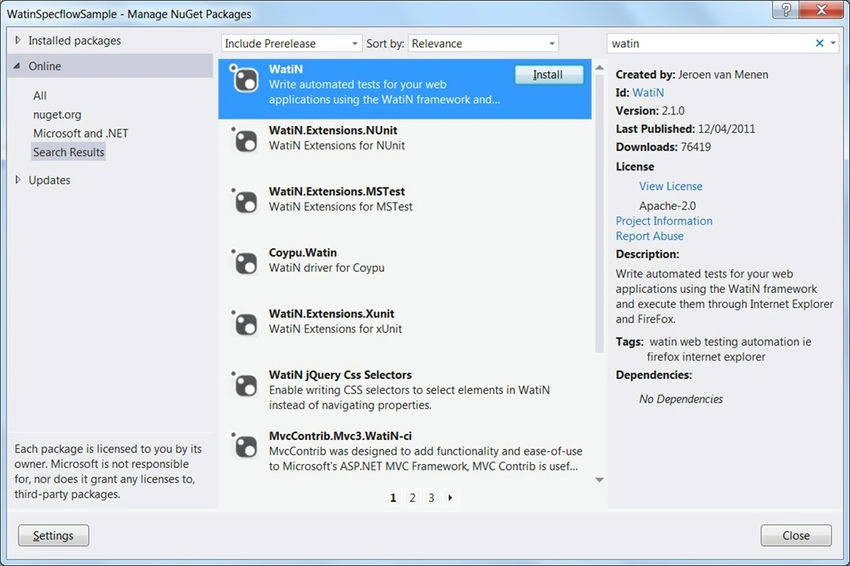Go to results page 2
The height and width of the screenshot is (566, 850).
point(413,498)
